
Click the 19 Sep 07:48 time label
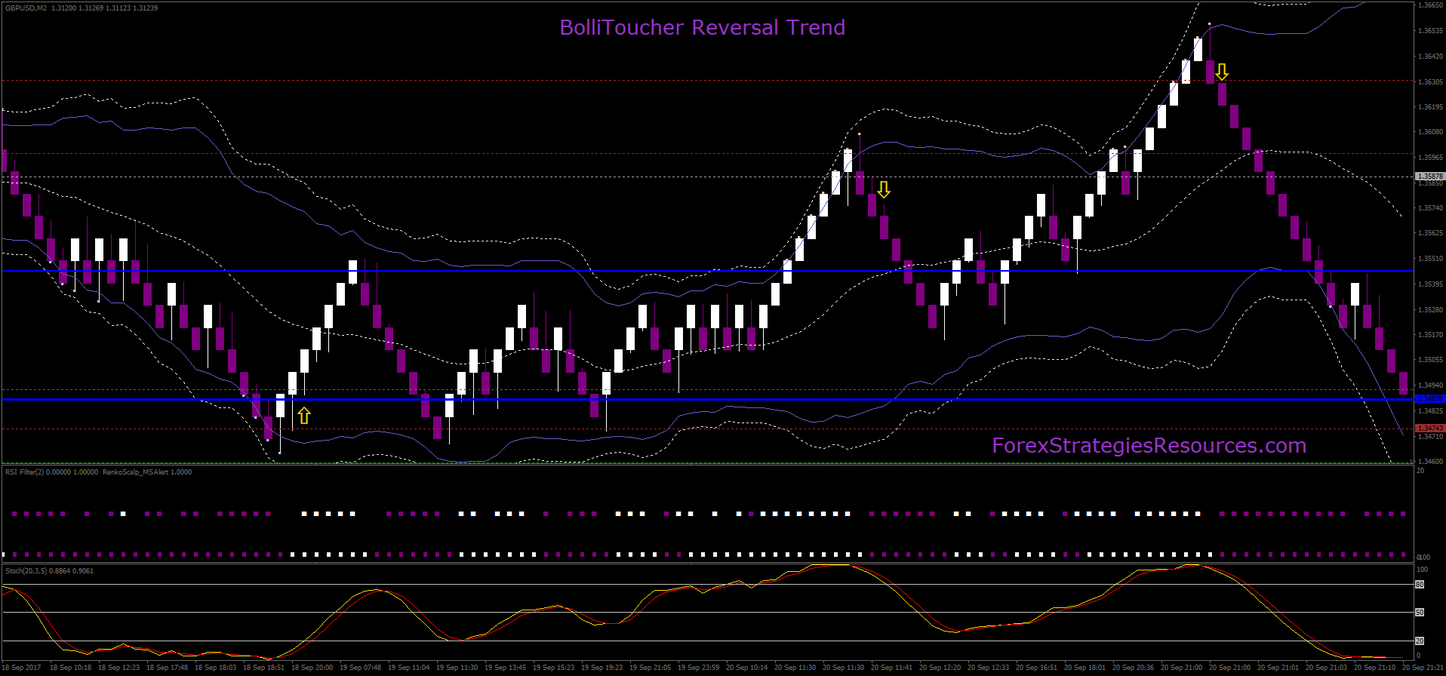click(x=361, y=667)
